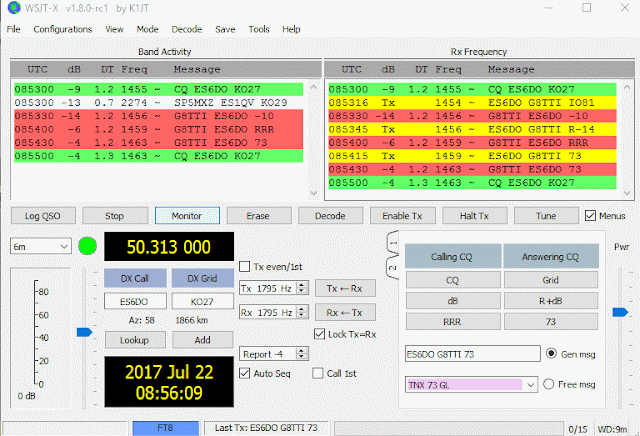Click the Lookup button
This screenshot has height=436, width=640.
coord(135,340)
